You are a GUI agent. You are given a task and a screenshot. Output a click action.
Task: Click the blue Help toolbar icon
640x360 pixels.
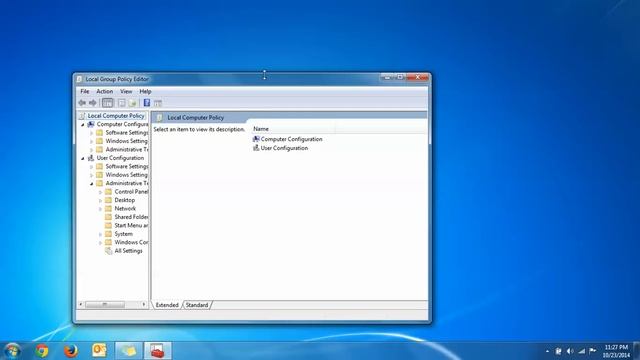coord(147,103)
